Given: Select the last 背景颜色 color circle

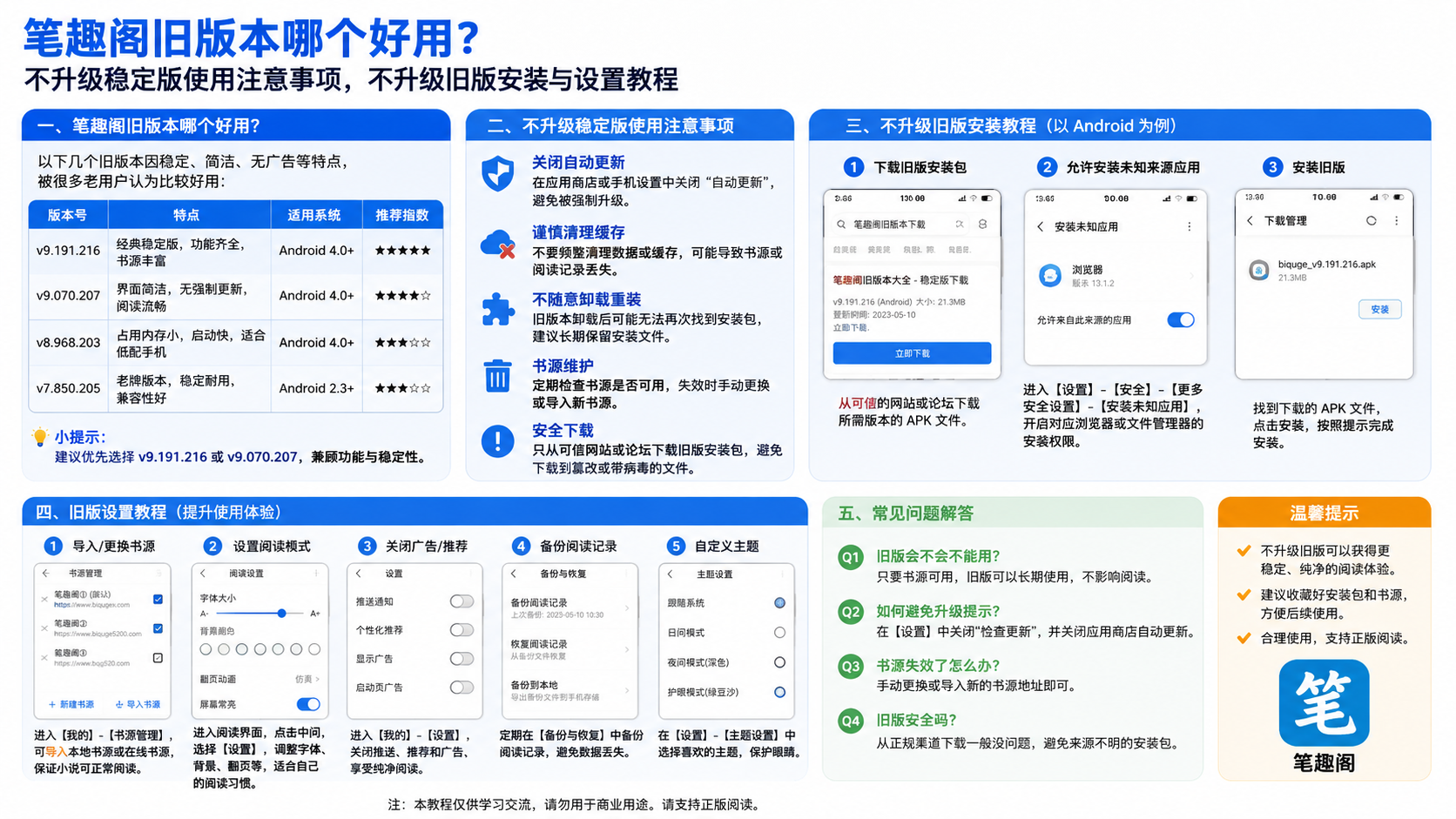Looking at the screenshot, I should tap(314, 649).
